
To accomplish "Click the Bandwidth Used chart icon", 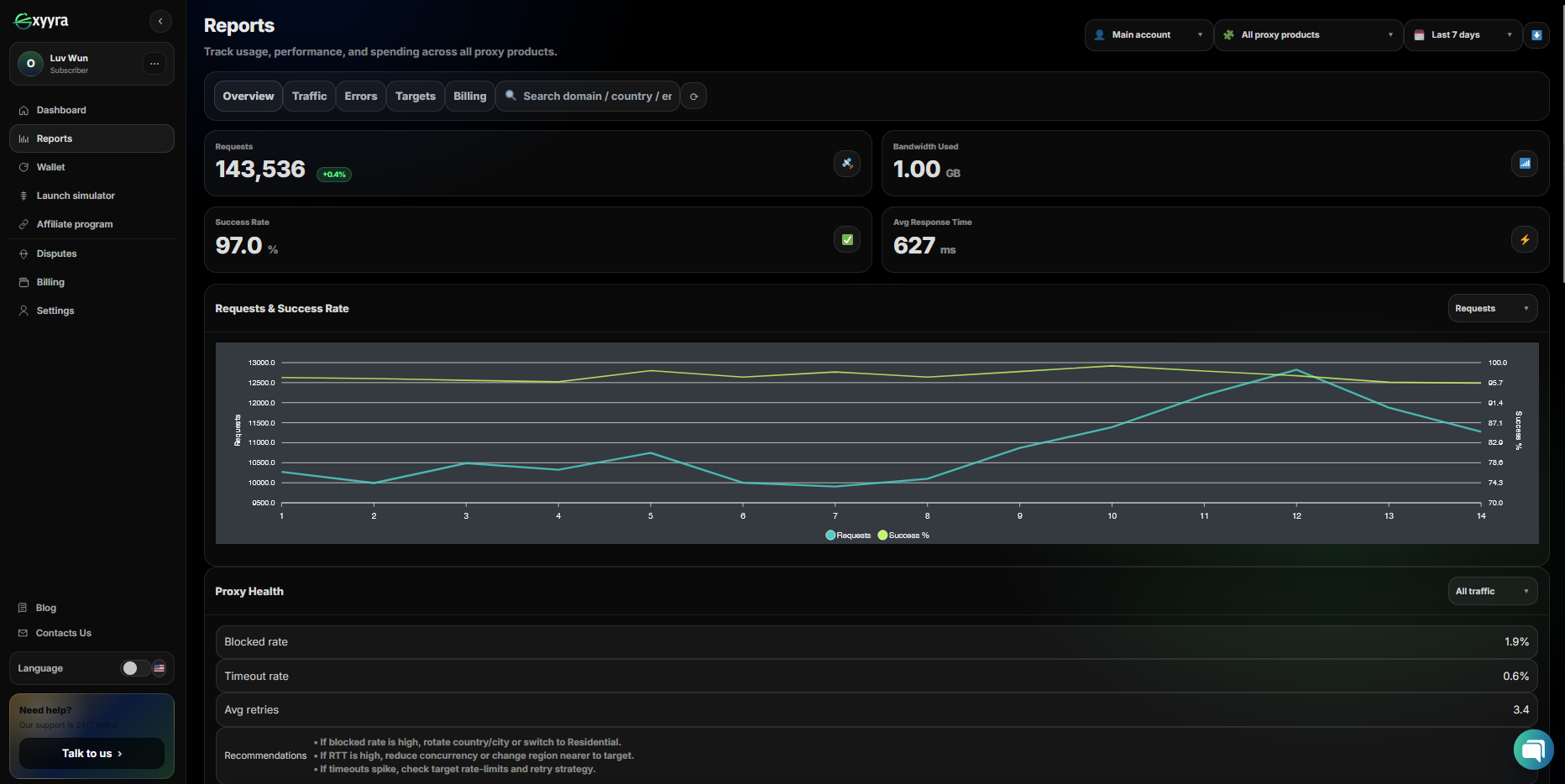I will point(1524,164).
